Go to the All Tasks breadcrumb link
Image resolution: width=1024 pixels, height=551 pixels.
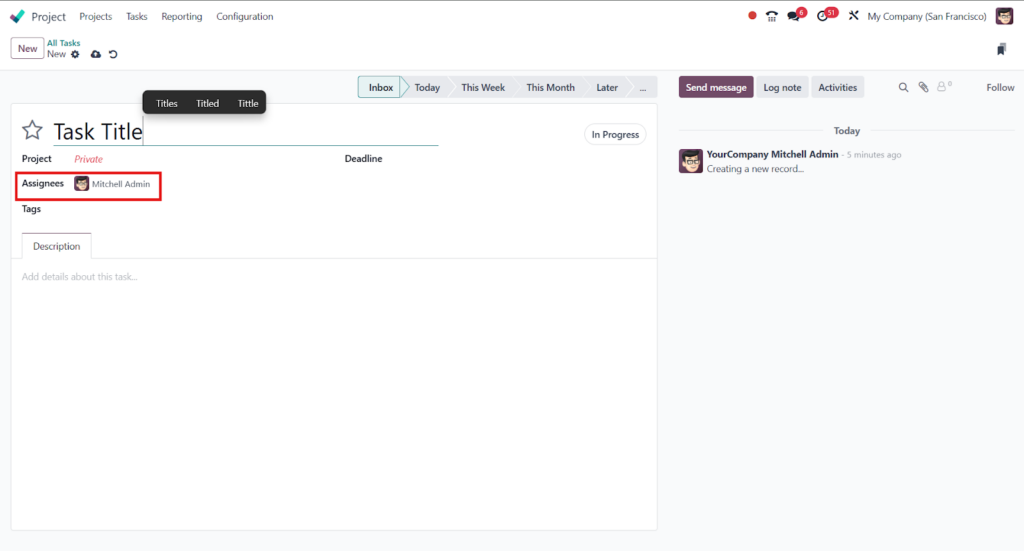pos(63,43)
